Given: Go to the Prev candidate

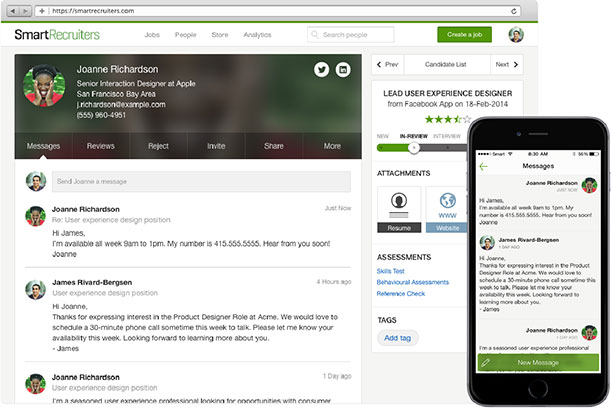Looking at the screenshot, I should (x=388, y=64).
